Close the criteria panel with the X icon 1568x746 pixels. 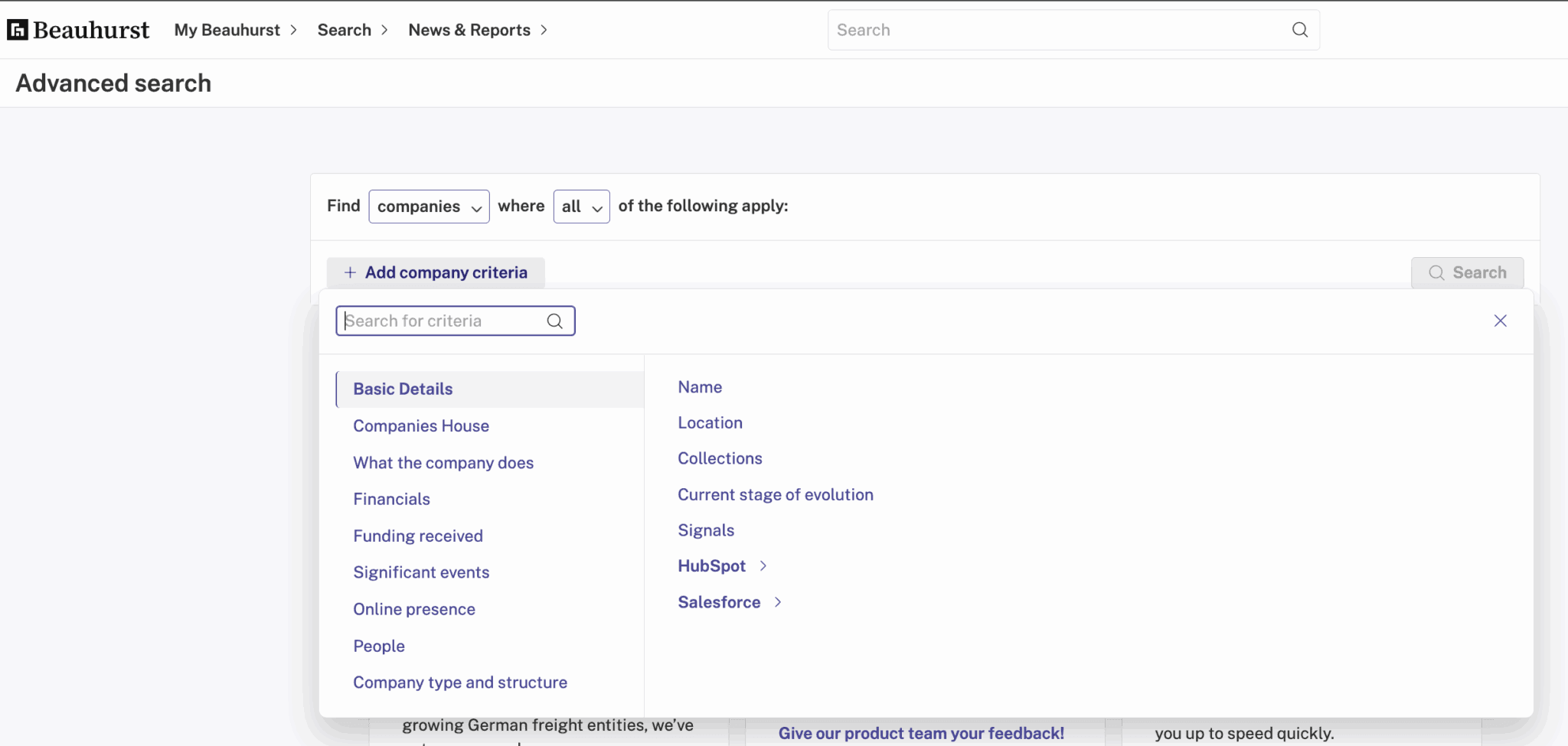1500,321
